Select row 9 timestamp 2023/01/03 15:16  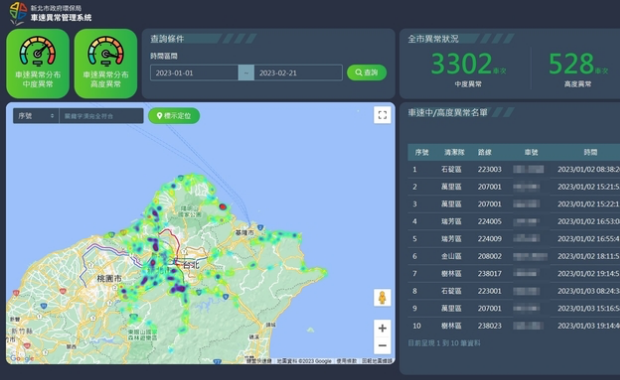(589, 308)
